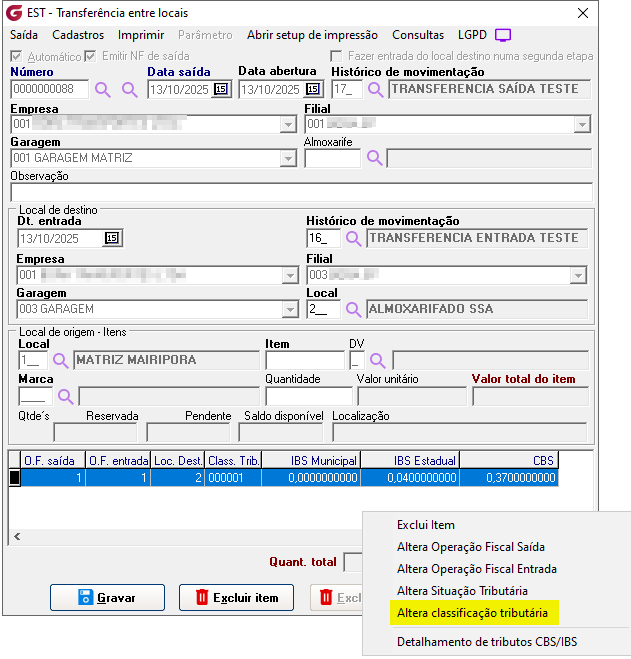631x659 pixels.
Task: Click the IBS Municipal column header
Action: click(311, 461)
